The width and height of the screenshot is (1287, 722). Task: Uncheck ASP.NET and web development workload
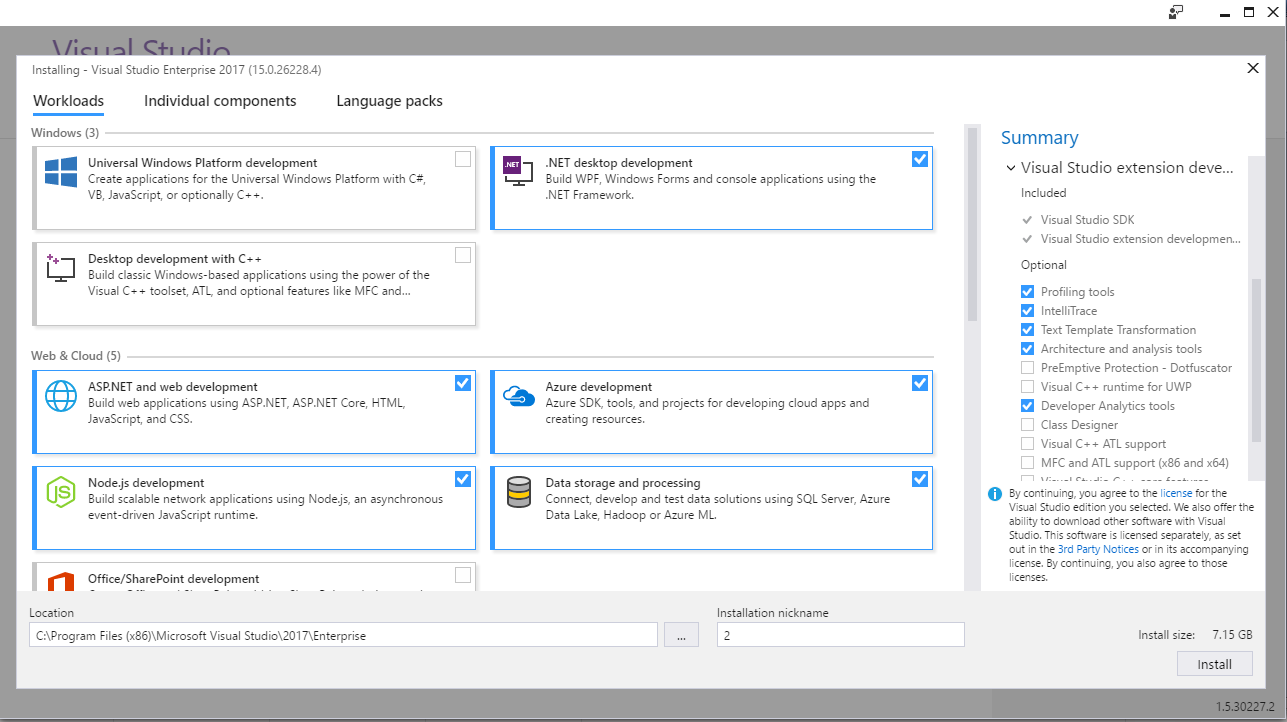[x=463, y=383]
